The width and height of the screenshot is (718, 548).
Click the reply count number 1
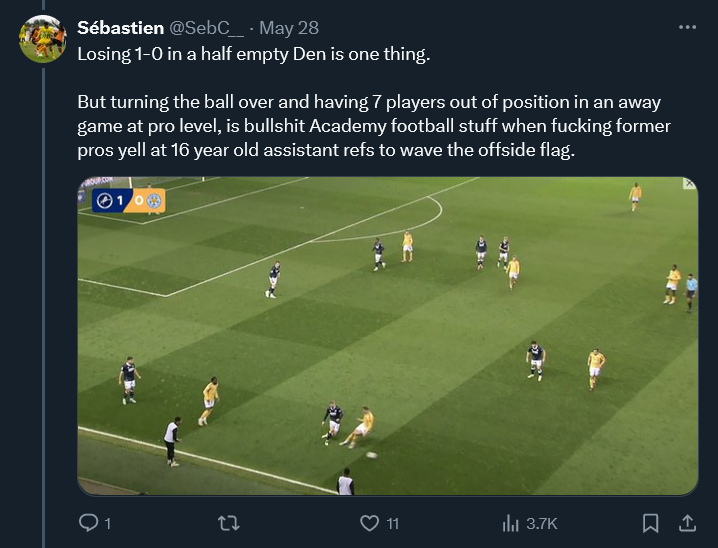pyautogui.click(x=107, y=523)
